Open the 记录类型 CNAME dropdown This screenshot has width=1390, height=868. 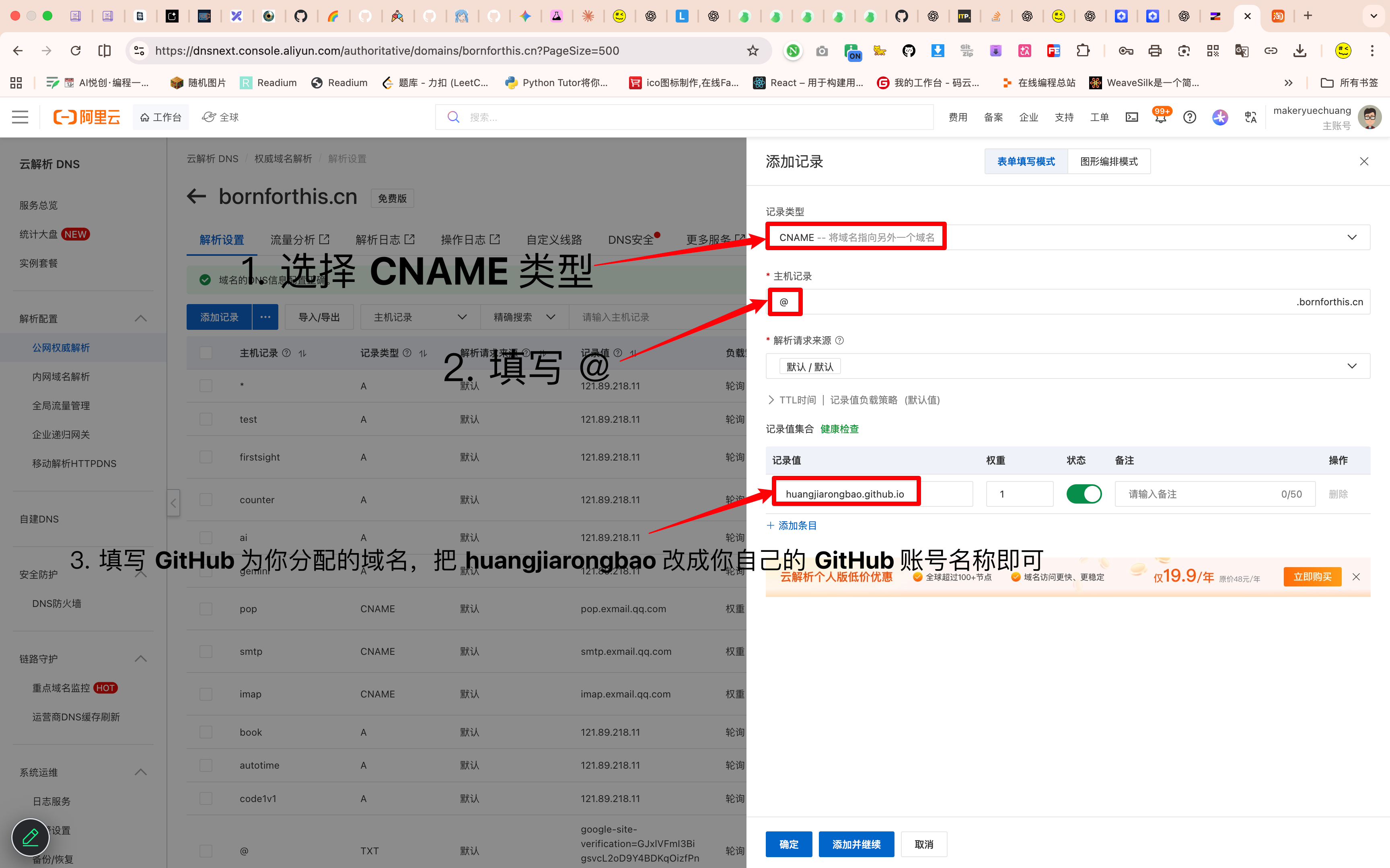click(x=1067, y=237)
